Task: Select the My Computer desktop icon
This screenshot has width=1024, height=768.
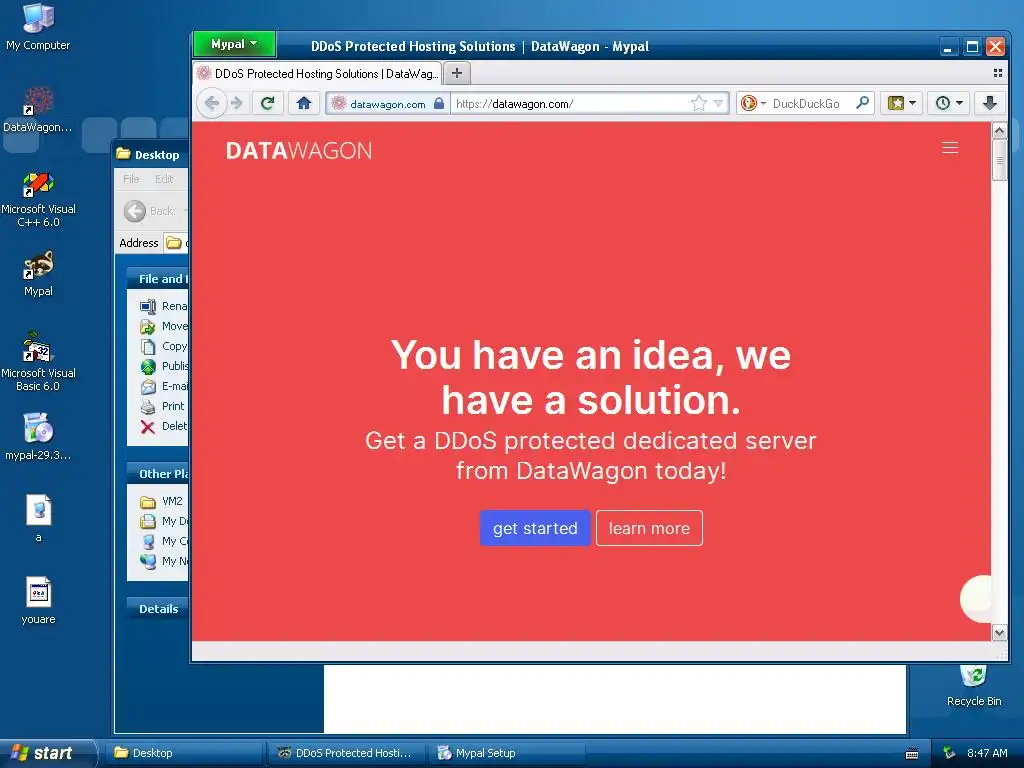Action: pyautogui.click(x=38, y=27)
